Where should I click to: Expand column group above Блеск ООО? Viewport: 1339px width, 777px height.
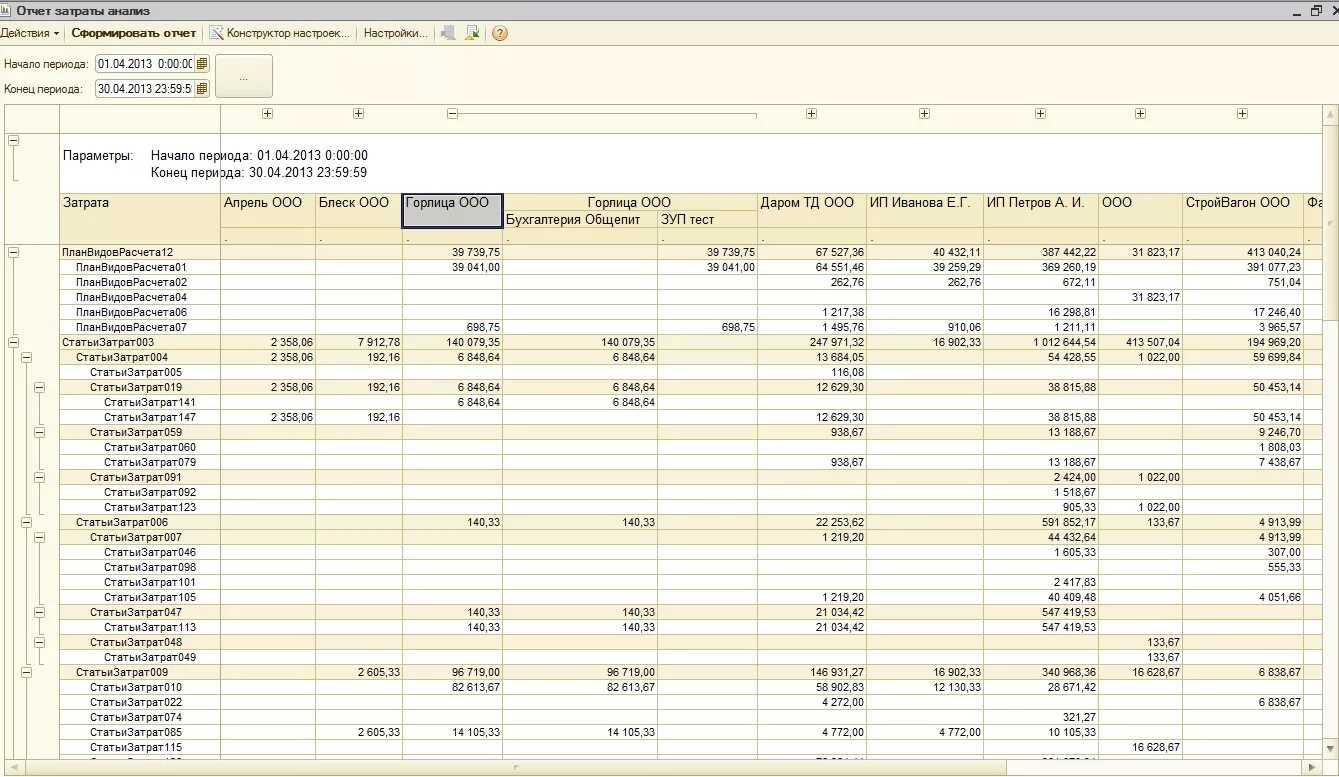coord(358,114)
